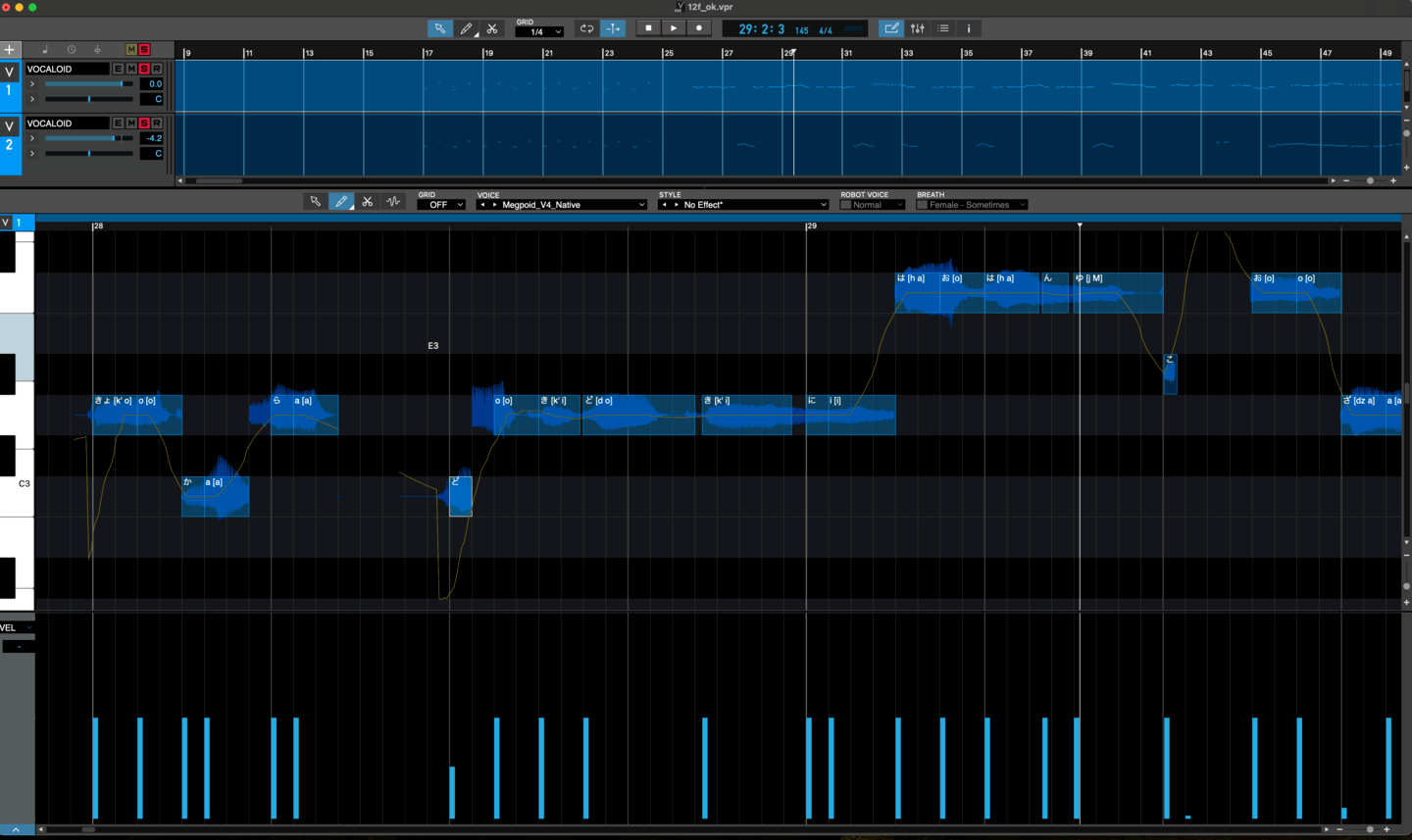Screen dimensions: 1412x840
Task: Click the track 2 volume slider
Action: [x=88, y=138]
